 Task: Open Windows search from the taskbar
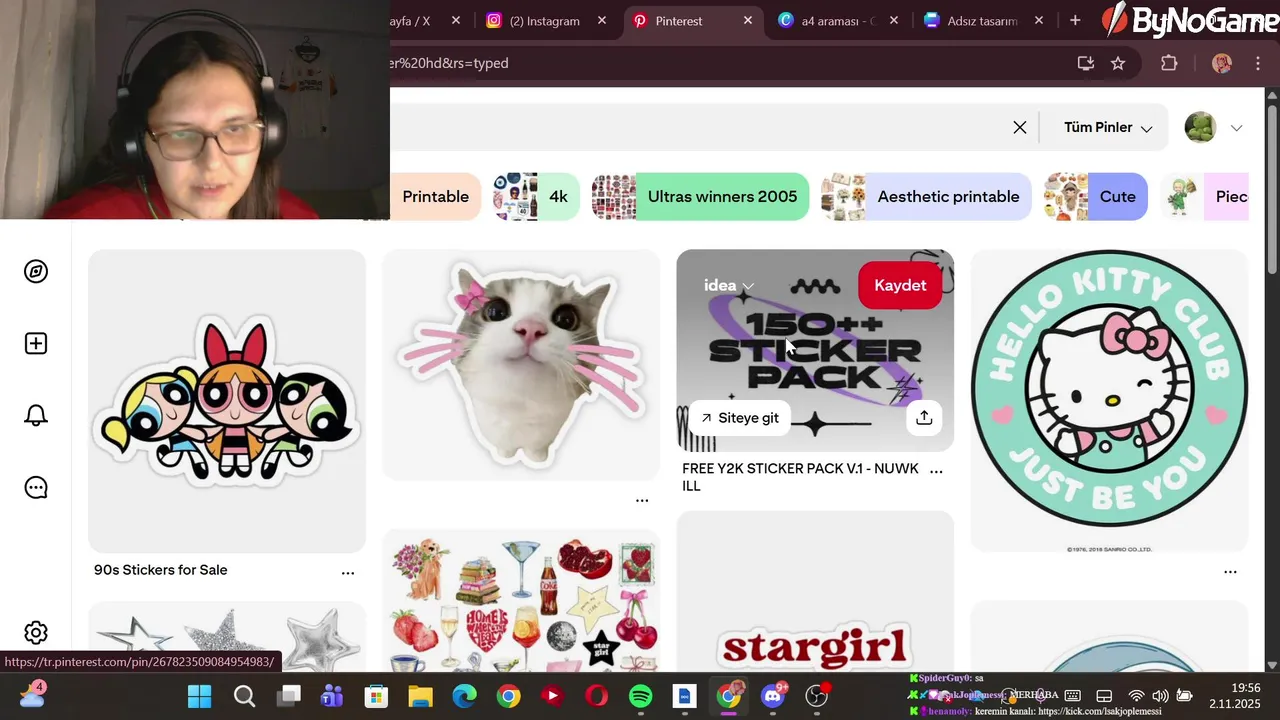tap(244, 695)
